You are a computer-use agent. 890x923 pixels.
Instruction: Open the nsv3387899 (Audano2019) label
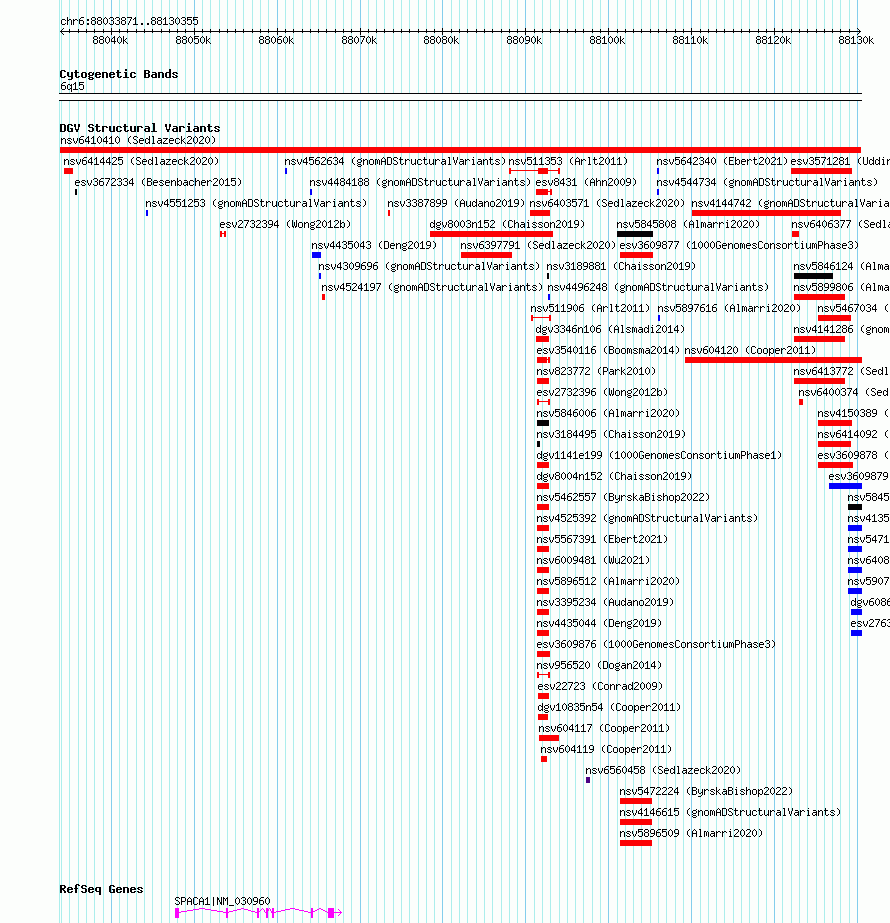(456, 203)
